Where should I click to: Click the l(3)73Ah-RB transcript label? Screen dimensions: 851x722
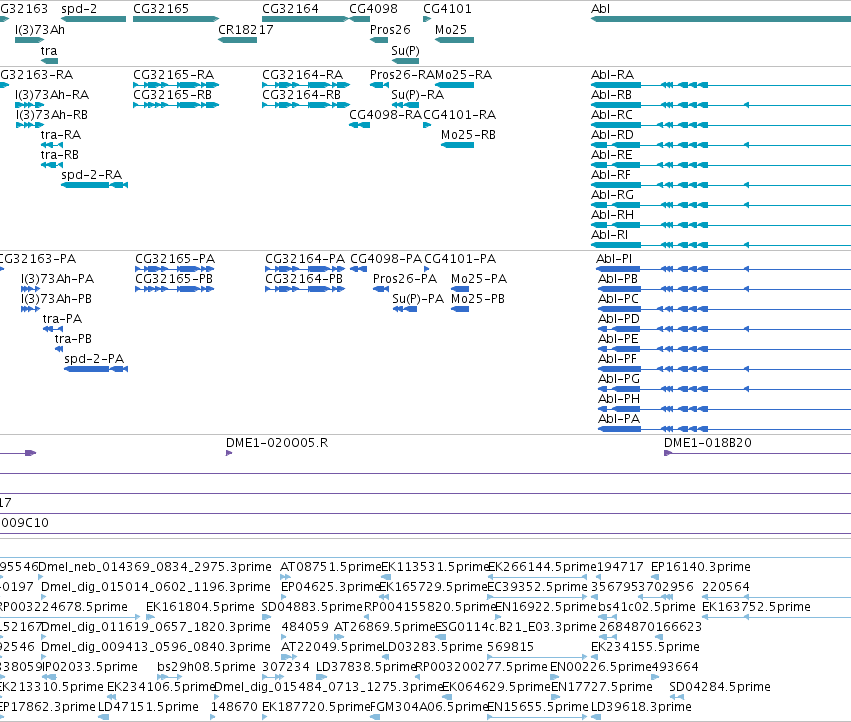click(52, 115)
